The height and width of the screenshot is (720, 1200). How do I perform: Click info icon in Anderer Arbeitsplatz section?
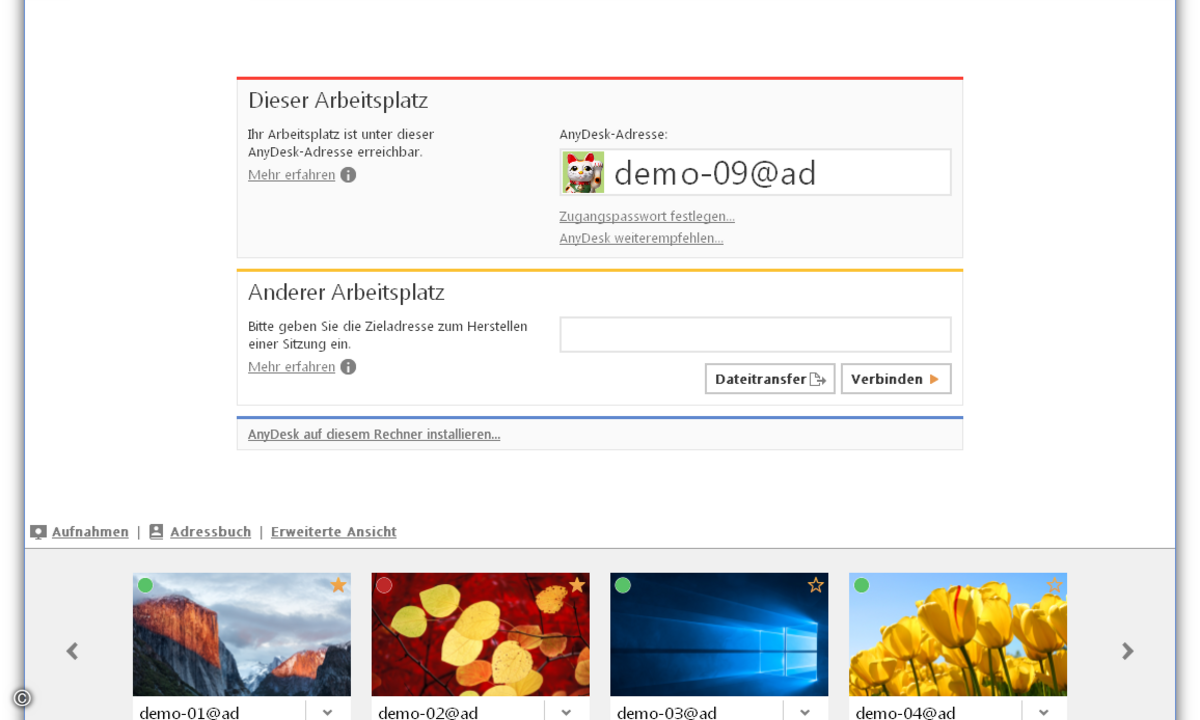pyautogui.click(x=348, y=367)
